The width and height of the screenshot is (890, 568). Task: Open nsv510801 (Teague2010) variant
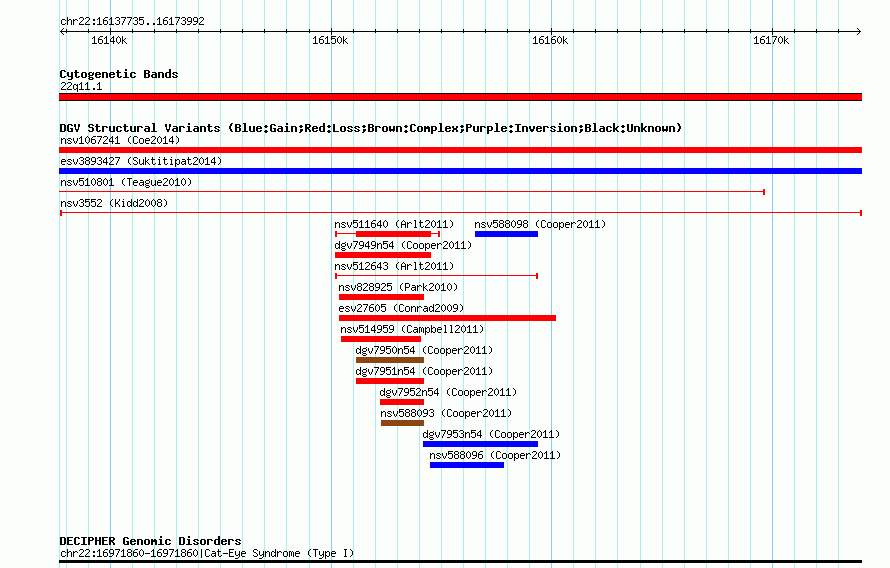point(126,182)
